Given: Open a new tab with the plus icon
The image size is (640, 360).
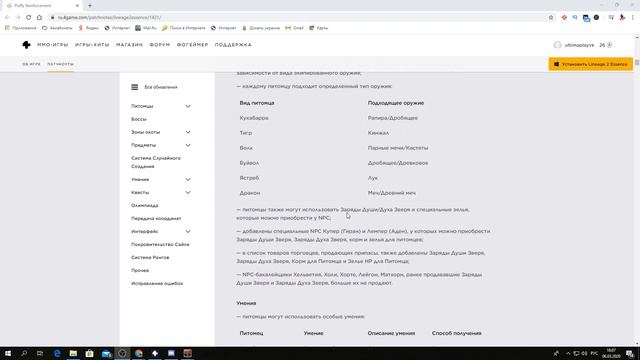Looking at the screenshot, I should coord(90,6).
